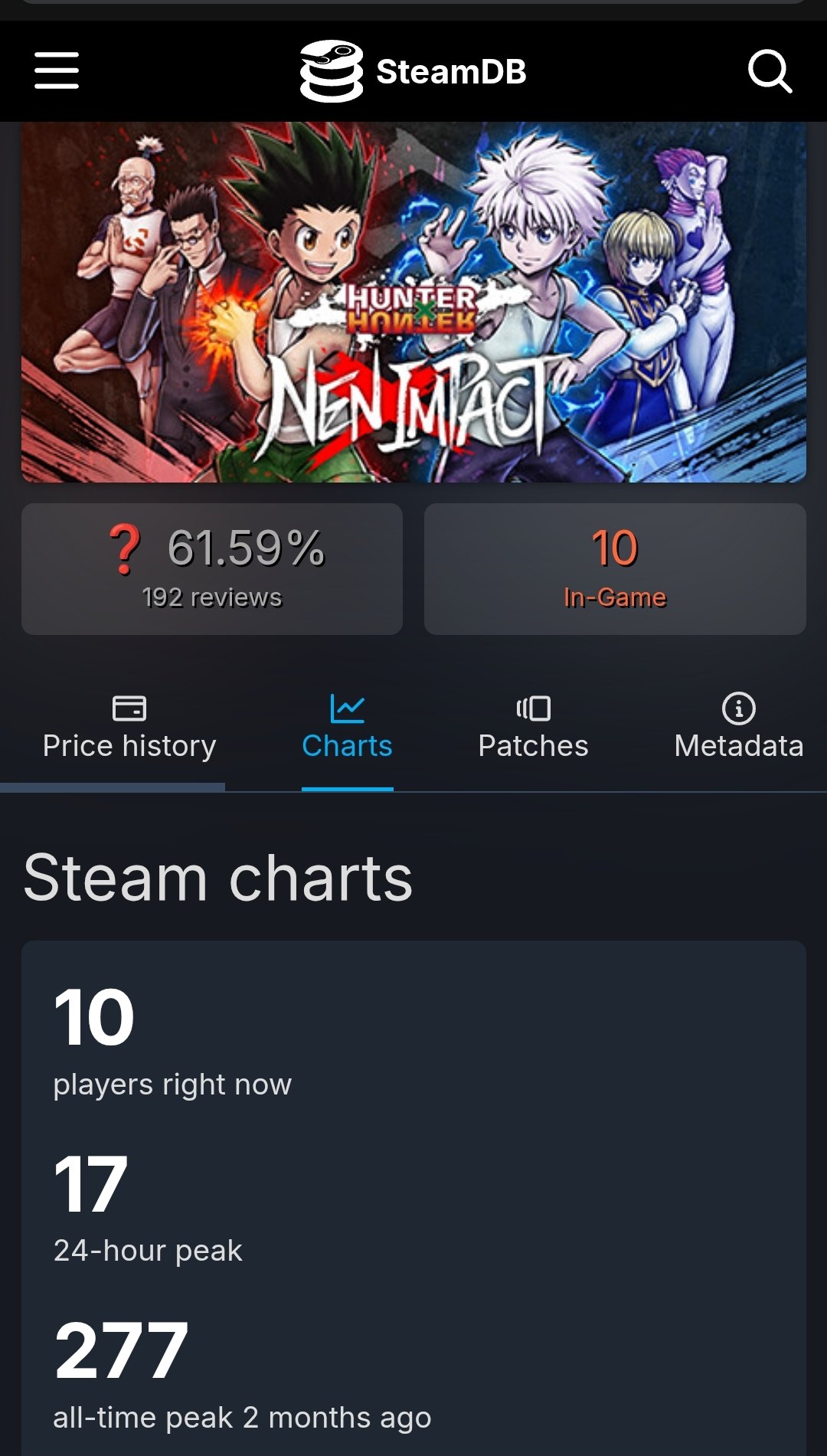Open the hamburger navigation menu
827x1456 pixels.
pyautogui.click(x=57, y=70)
